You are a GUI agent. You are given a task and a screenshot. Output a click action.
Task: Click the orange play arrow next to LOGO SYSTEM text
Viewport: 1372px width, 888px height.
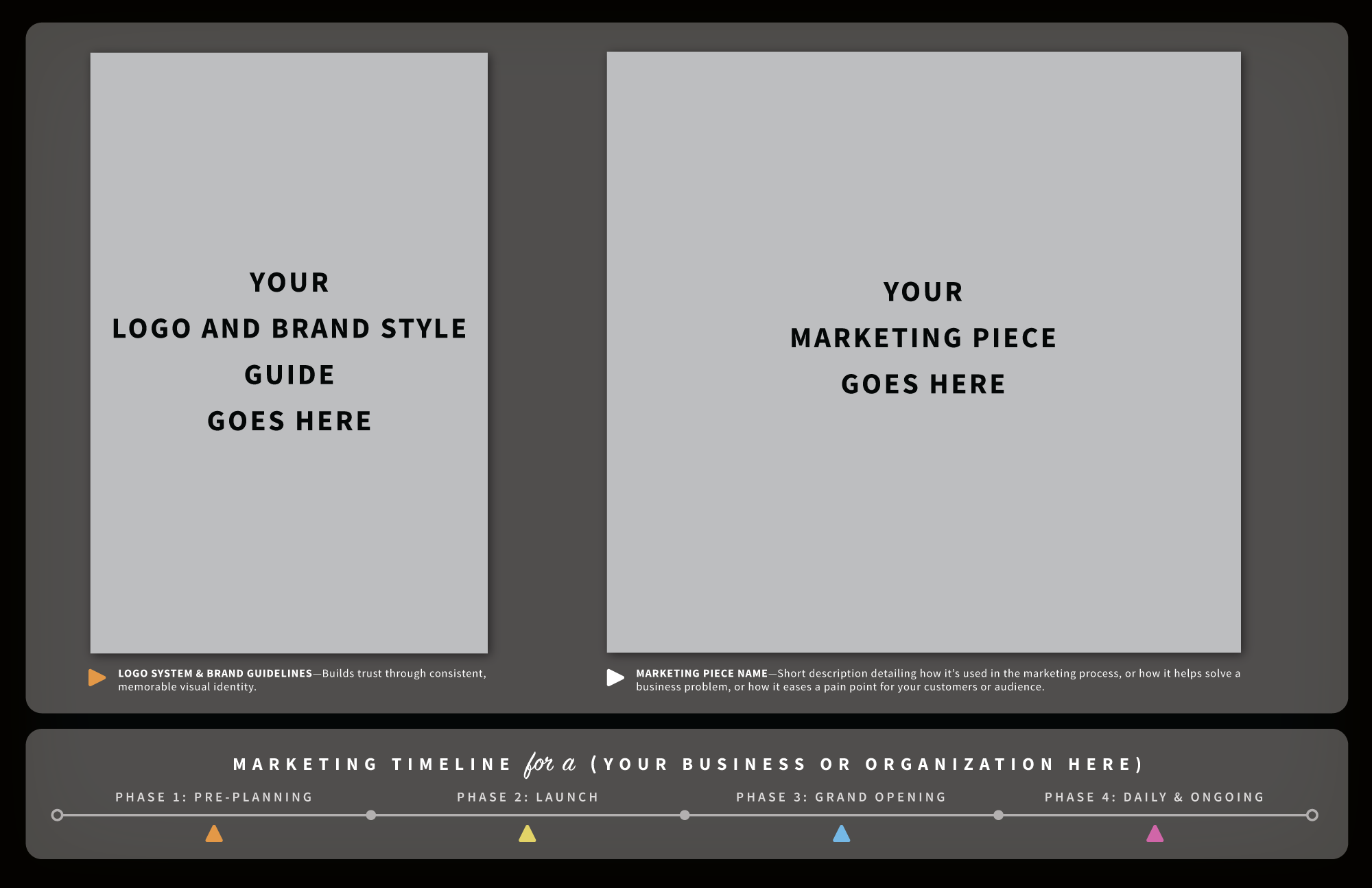pyautogui.click(x=96, y=677)
